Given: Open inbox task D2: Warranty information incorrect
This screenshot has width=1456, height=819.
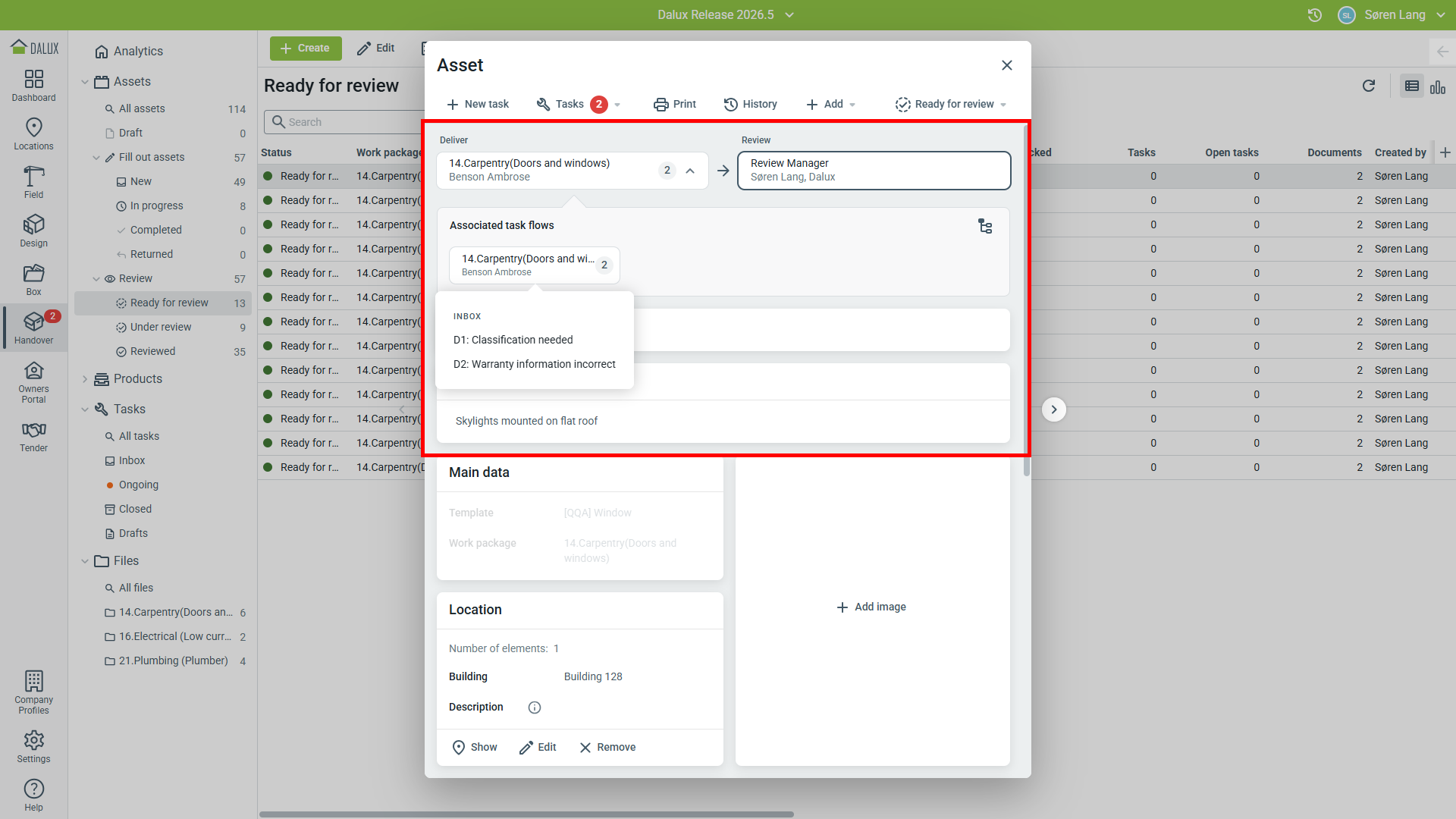Looking at the screenshot, I should (x=535, y=364).
